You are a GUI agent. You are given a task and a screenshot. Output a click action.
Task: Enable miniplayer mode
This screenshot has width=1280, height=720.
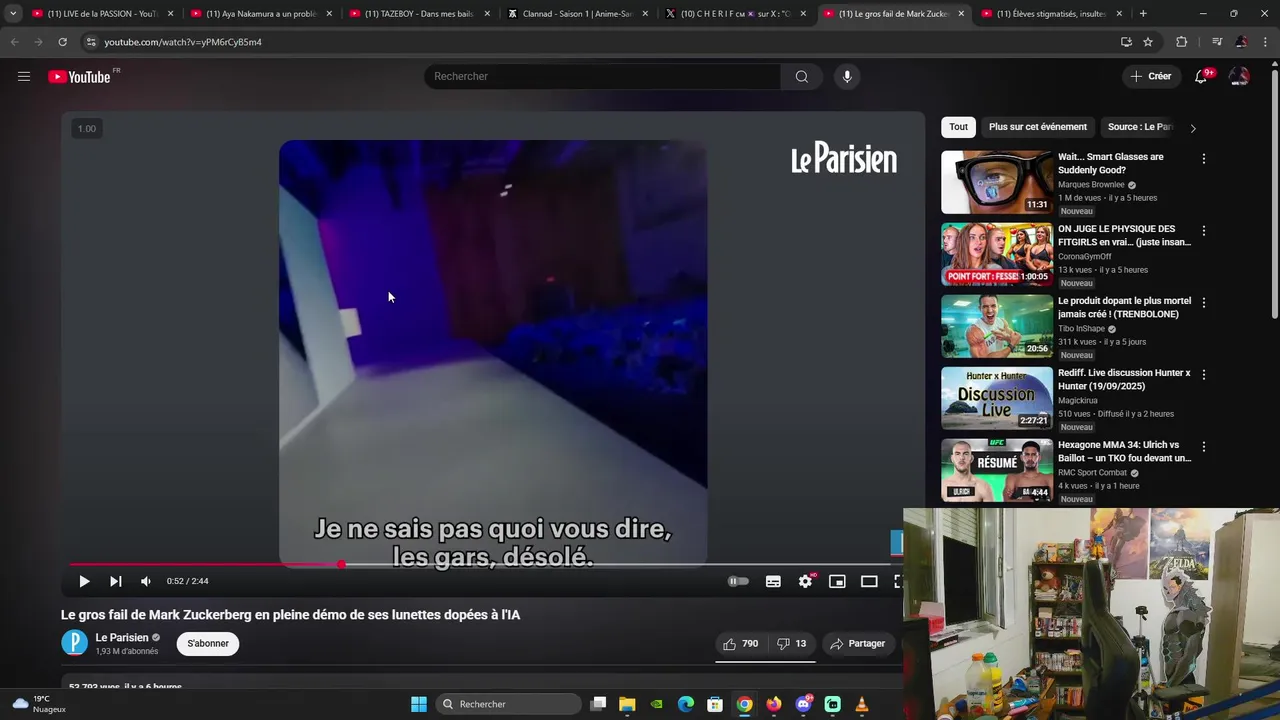click(x=837, y=581)
